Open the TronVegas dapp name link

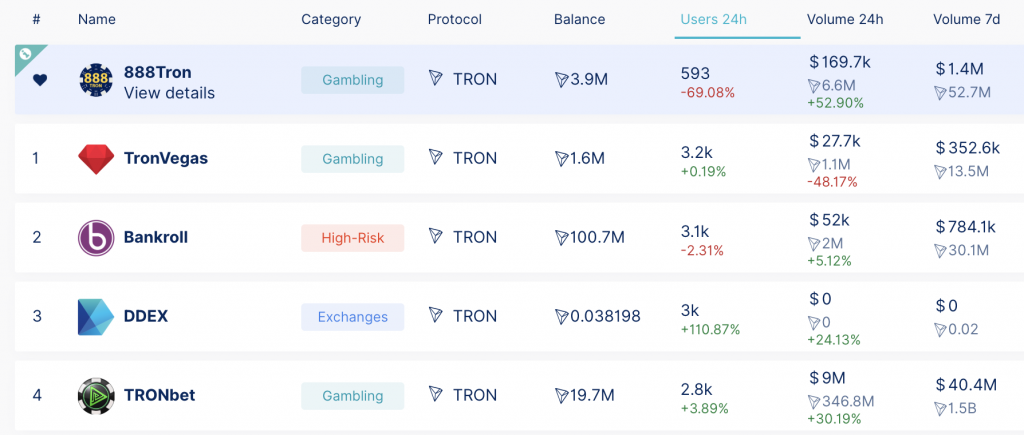click(x=165, y=158)
